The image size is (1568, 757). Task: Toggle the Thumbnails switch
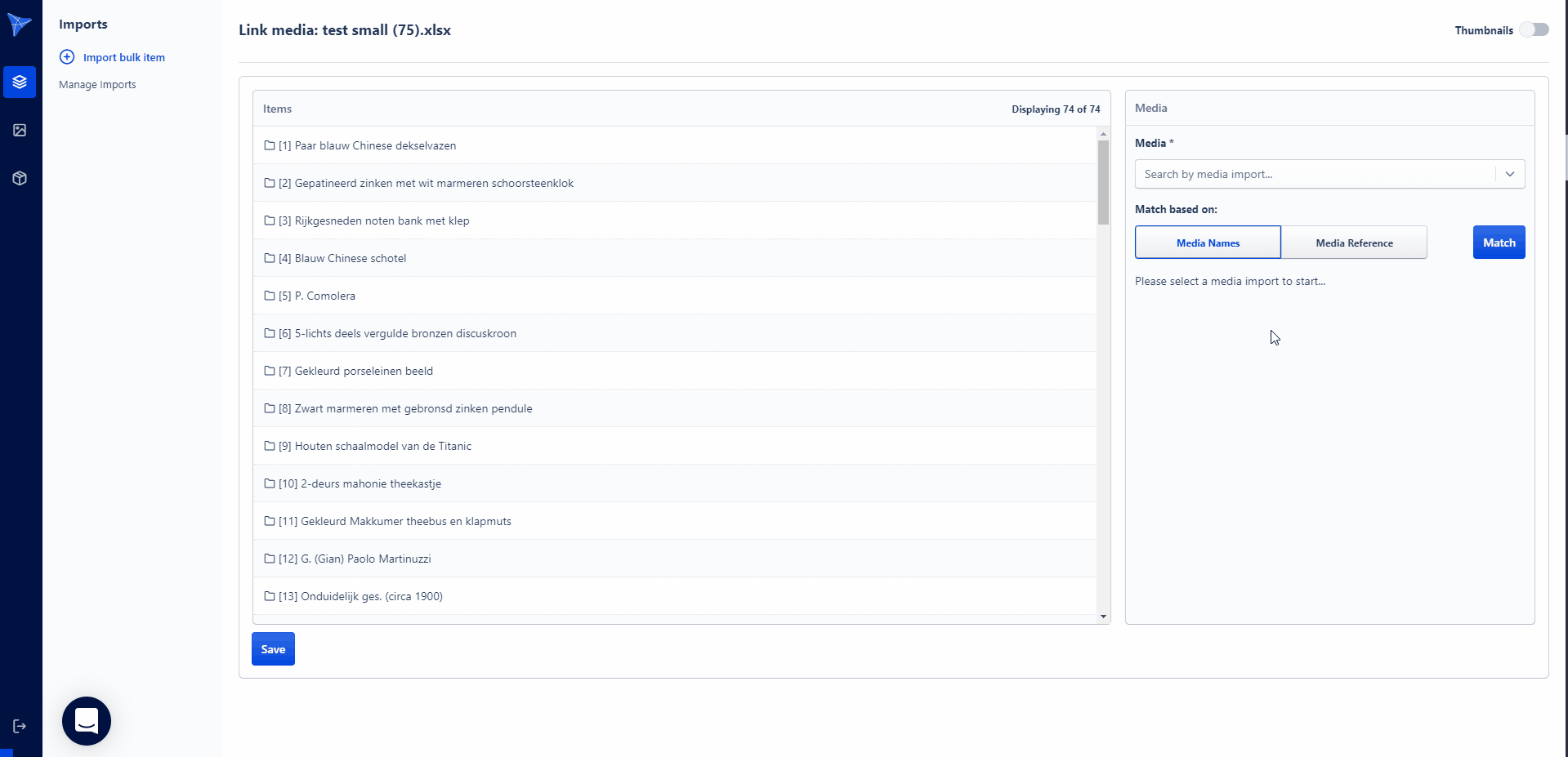pos(1534,30)
